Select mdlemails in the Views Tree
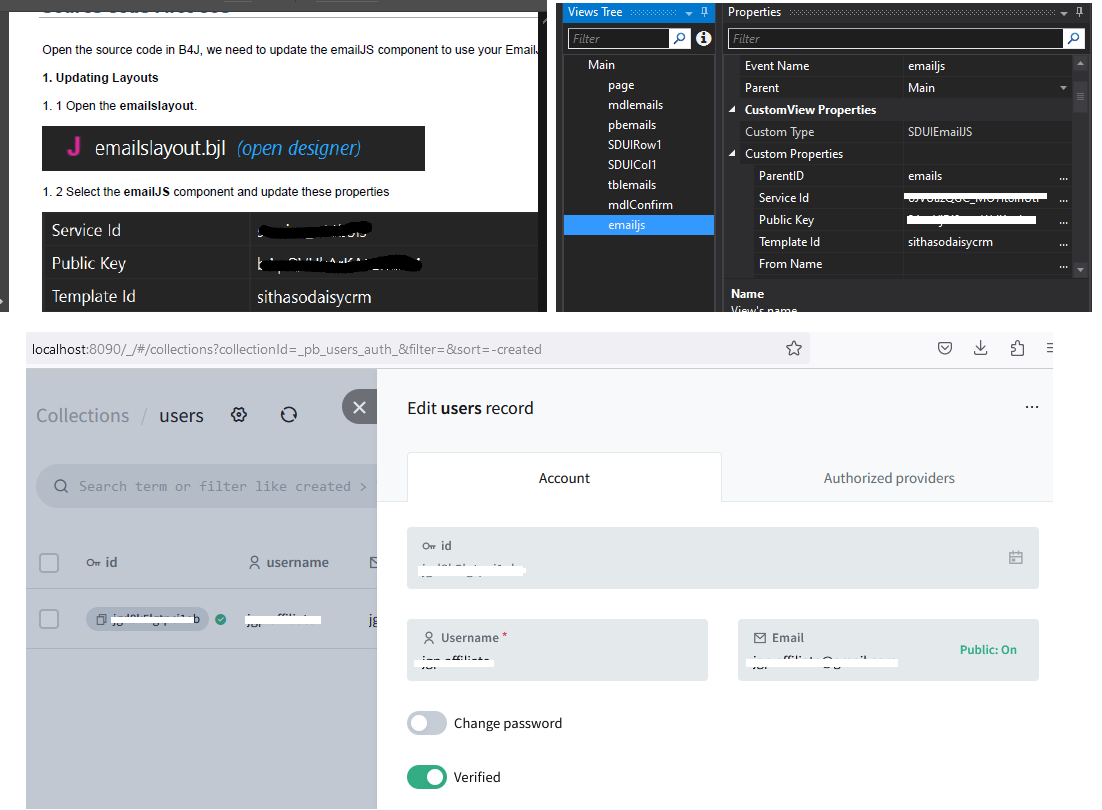Screen dimensions: 1102x810 point(635,105)
